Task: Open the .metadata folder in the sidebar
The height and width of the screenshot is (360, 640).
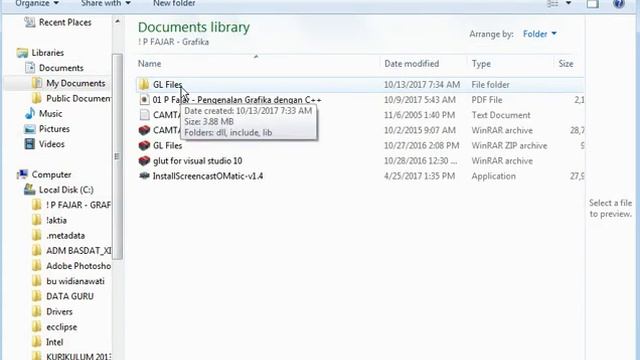Action: pyautogui.click(x=66, y=236)
